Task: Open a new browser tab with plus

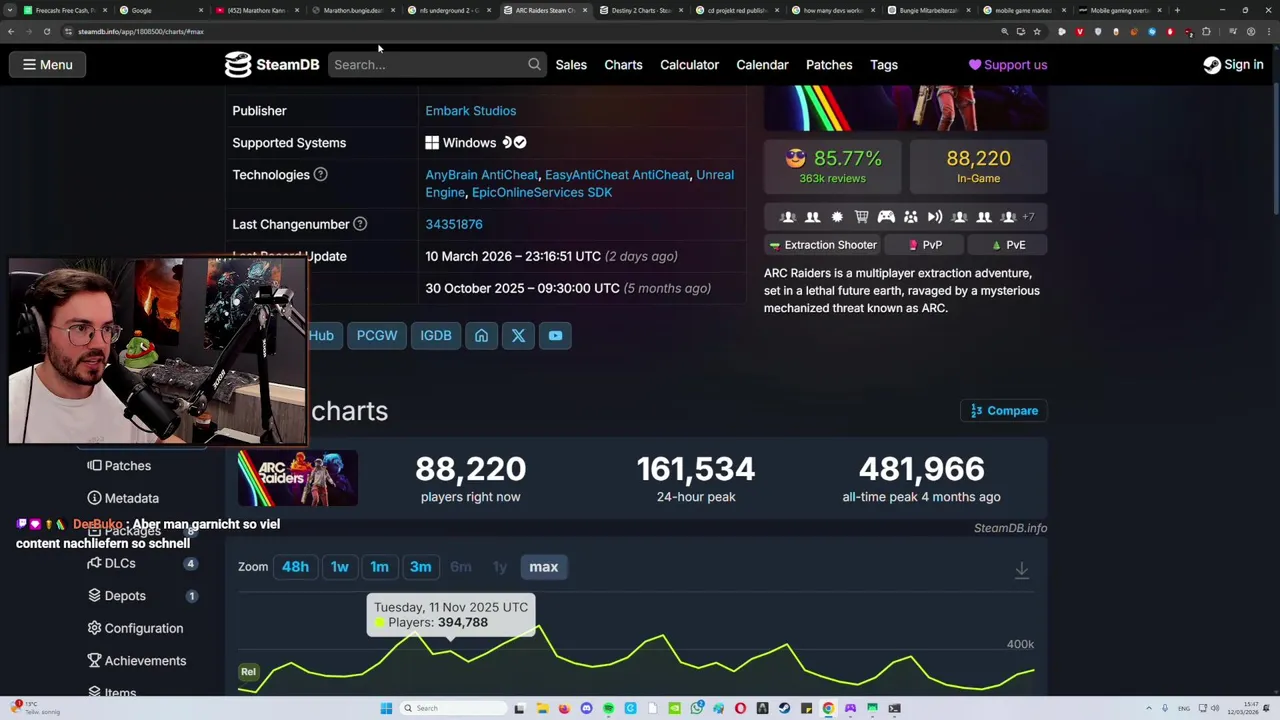Action: point(1177,10)
